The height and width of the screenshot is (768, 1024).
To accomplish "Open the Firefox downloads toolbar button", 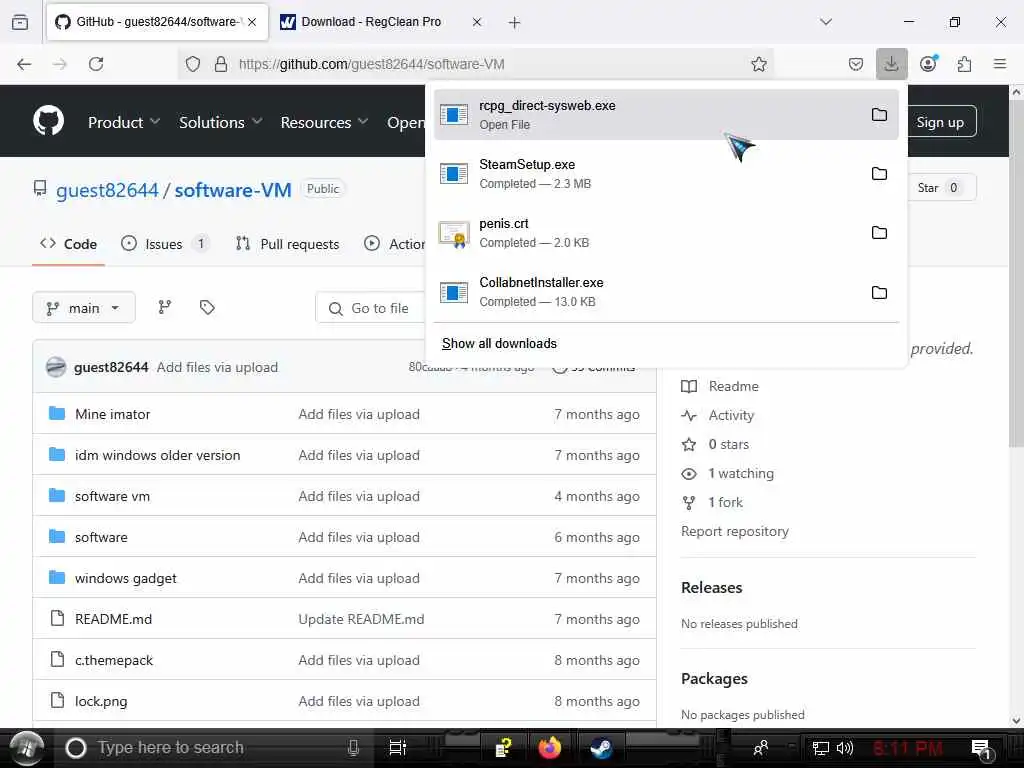I will pos(891,64).
